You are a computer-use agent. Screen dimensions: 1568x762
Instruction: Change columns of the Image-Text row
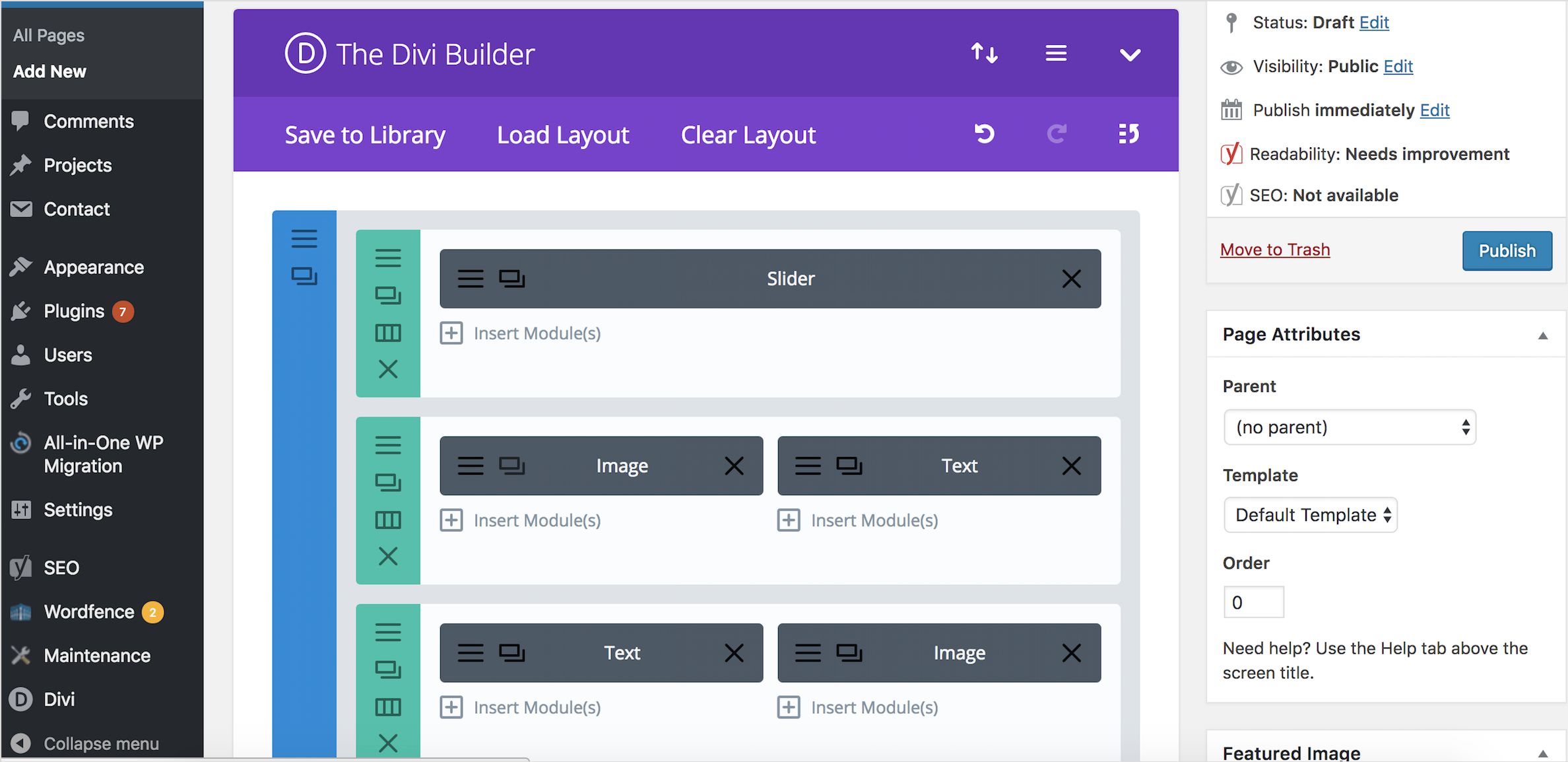(388, 520)
